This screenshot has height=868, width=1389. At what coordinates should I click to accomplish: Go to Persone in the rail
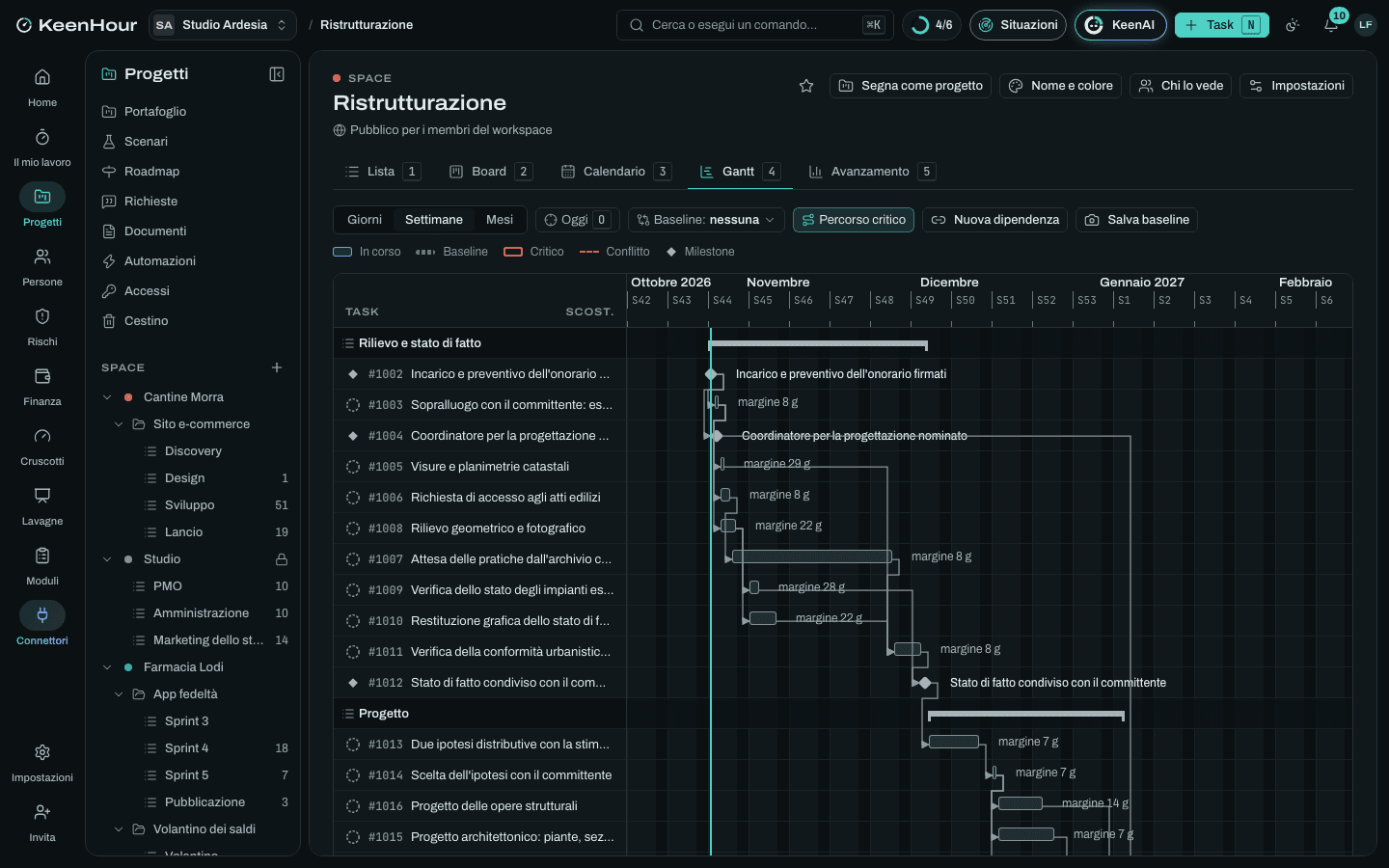[x=42, y=267]
